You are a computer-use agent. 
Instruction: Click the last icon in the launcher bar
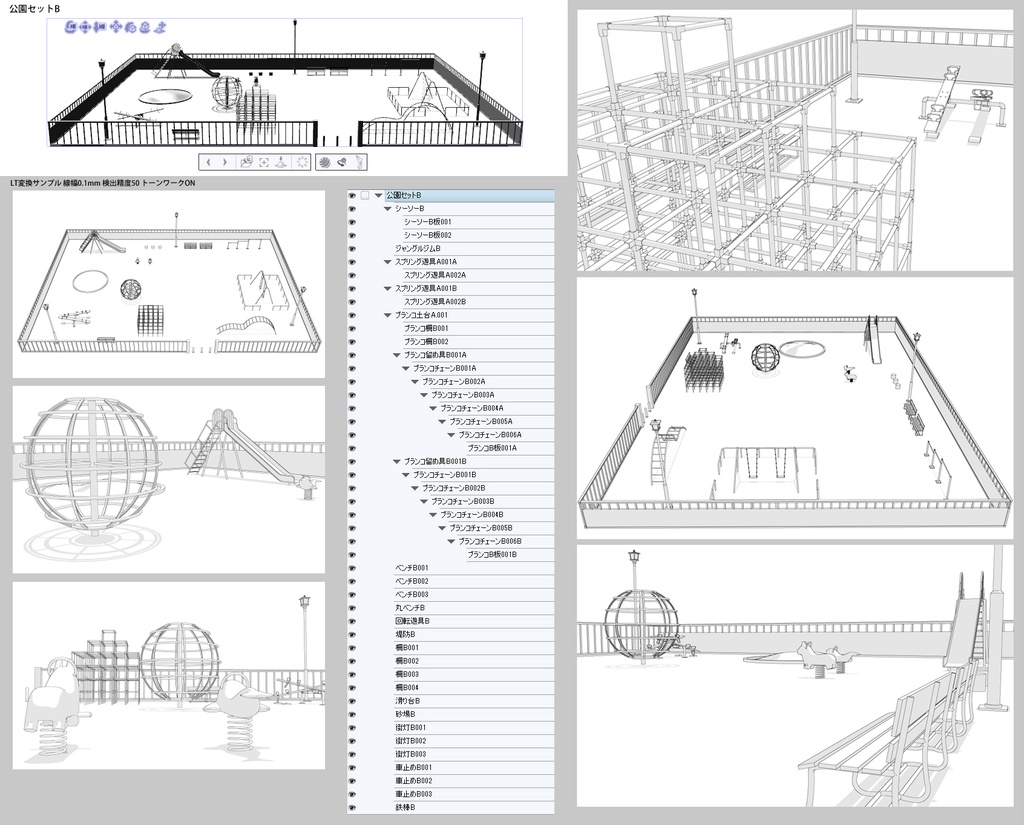click(359, 162)
